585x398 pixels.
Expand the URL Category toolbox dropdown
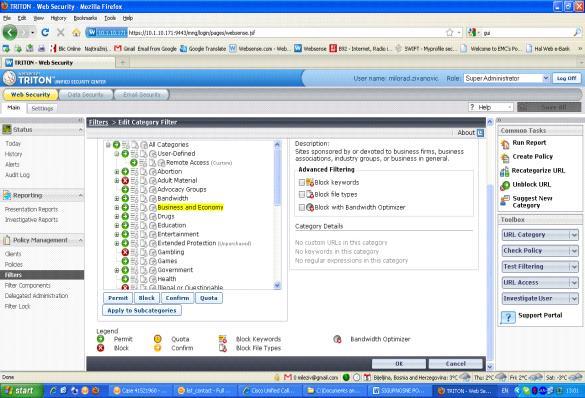pyautogui.click(x=574, y=235)
